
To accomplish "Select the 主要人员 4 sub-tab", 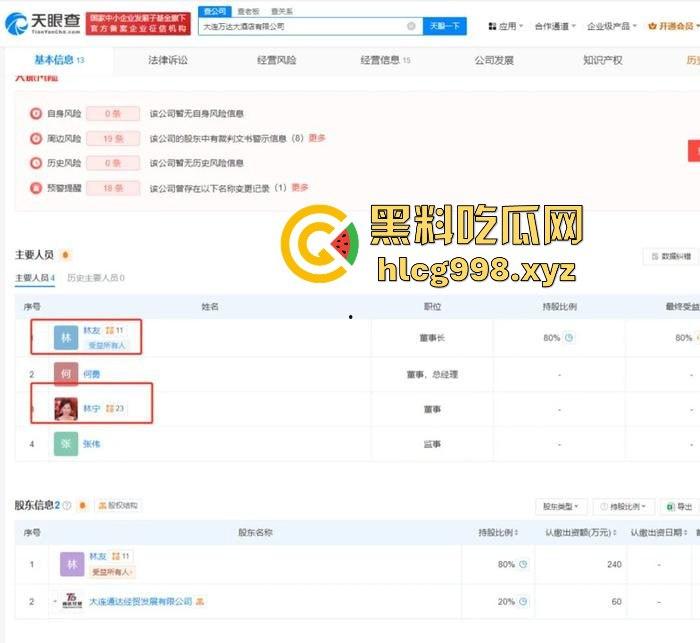I will pyautogui.click(x=35, y=278).
